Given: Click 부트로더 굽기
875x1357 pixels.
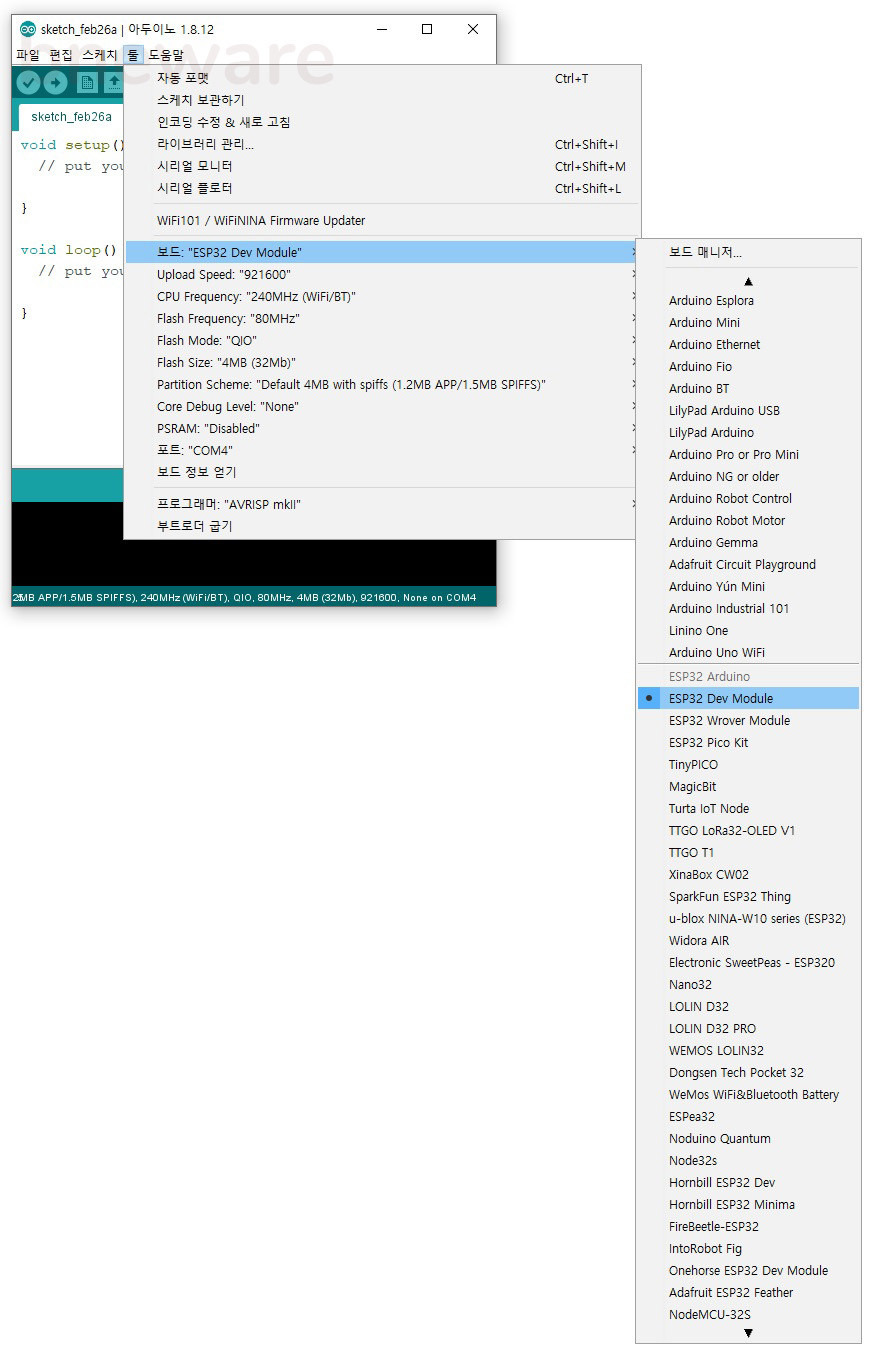Looking at the screenshot, I should (x=382, y=526).
